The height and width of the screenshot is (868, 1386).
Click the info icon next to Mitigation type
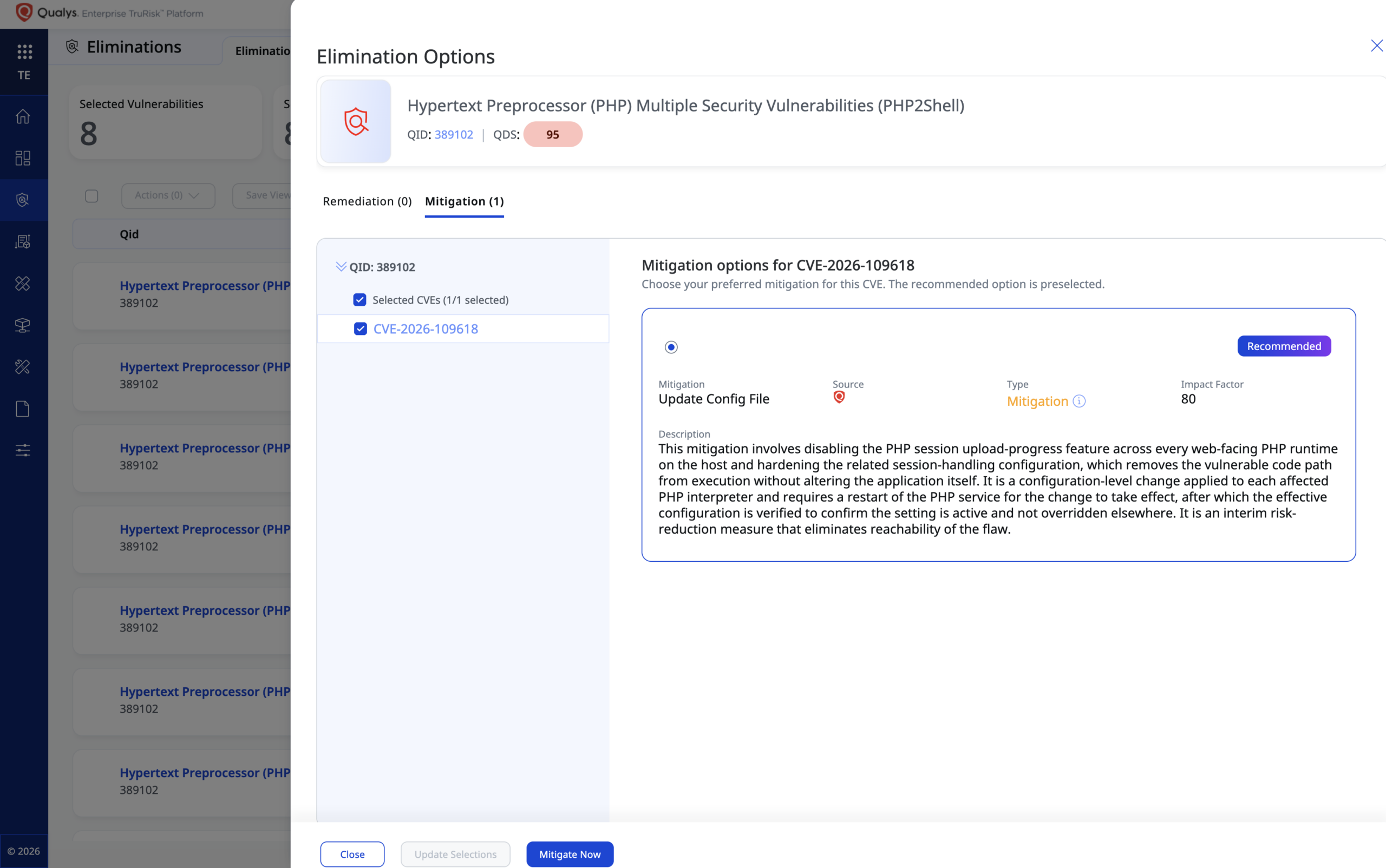tap(1078, 402)
